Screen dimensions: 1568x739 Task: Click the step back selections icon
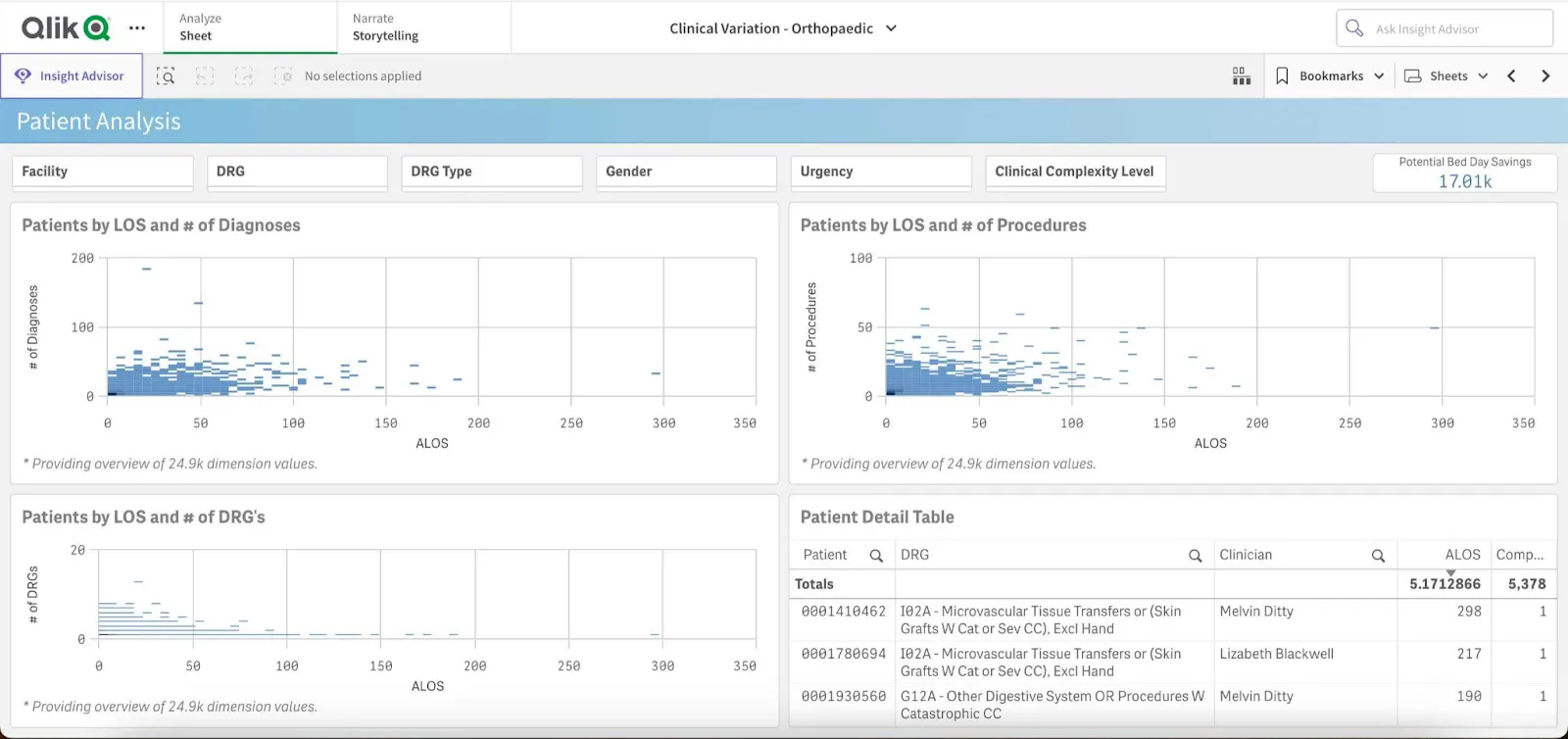205,75
